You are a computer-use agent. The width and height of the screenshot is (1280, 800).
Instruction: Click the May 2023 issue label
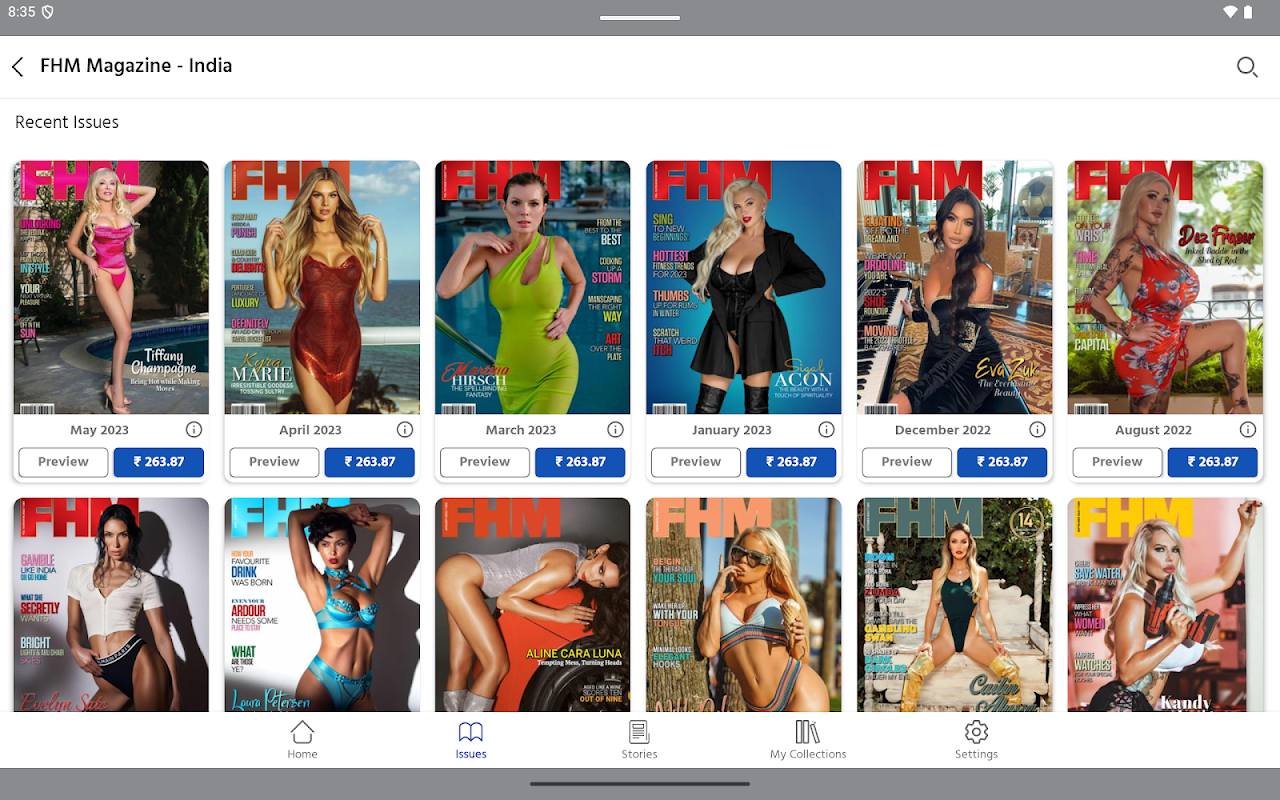(x=99, y=430)
